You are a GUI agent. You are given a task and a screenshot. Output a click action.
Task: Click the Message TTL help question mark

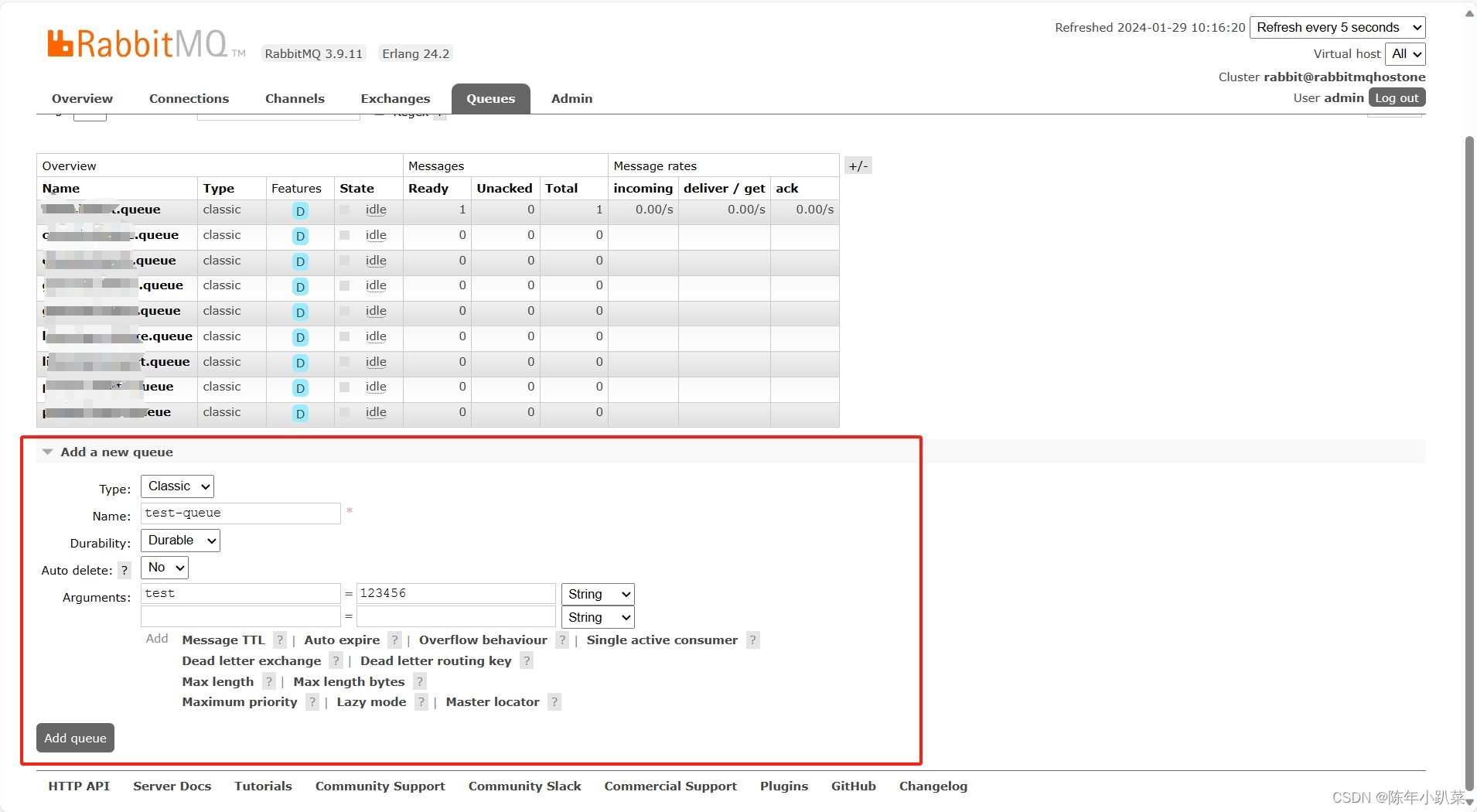click(280, 640)
